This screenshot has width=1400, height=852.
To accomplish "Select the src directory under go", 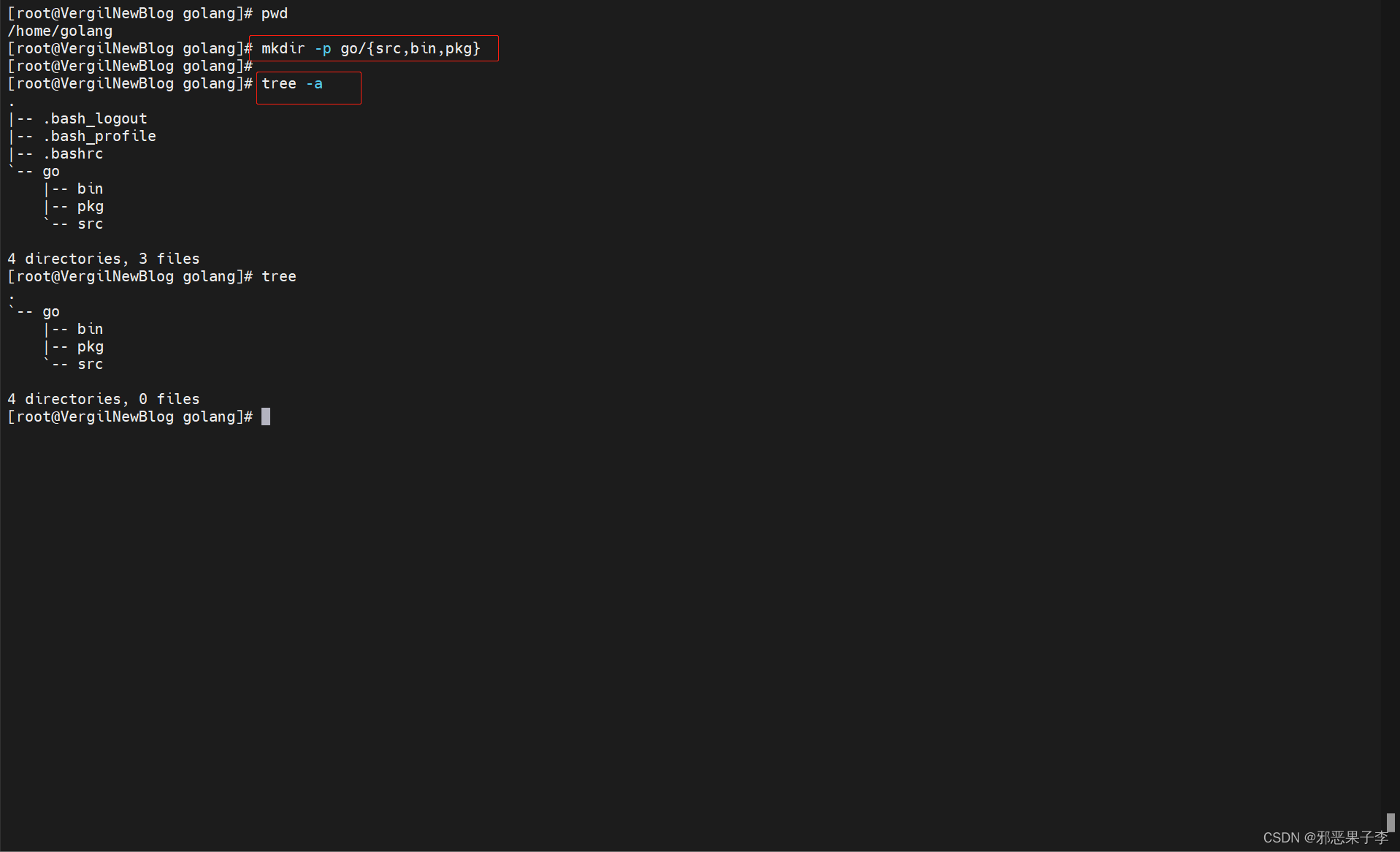I will [90, 224].
